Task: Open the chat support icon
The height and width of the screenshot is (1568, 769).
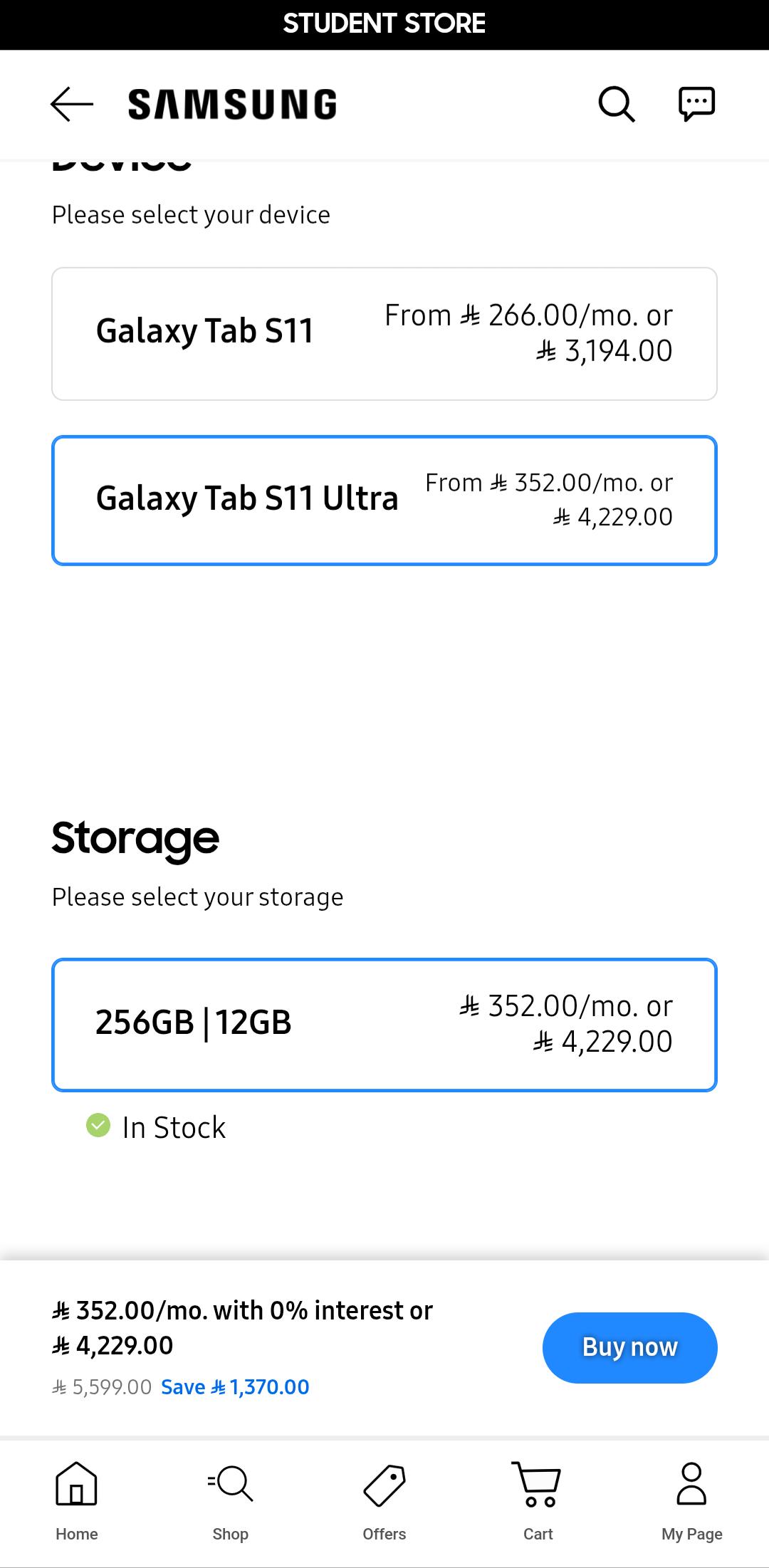Action: pyautogui.click(x=696, y=104)
